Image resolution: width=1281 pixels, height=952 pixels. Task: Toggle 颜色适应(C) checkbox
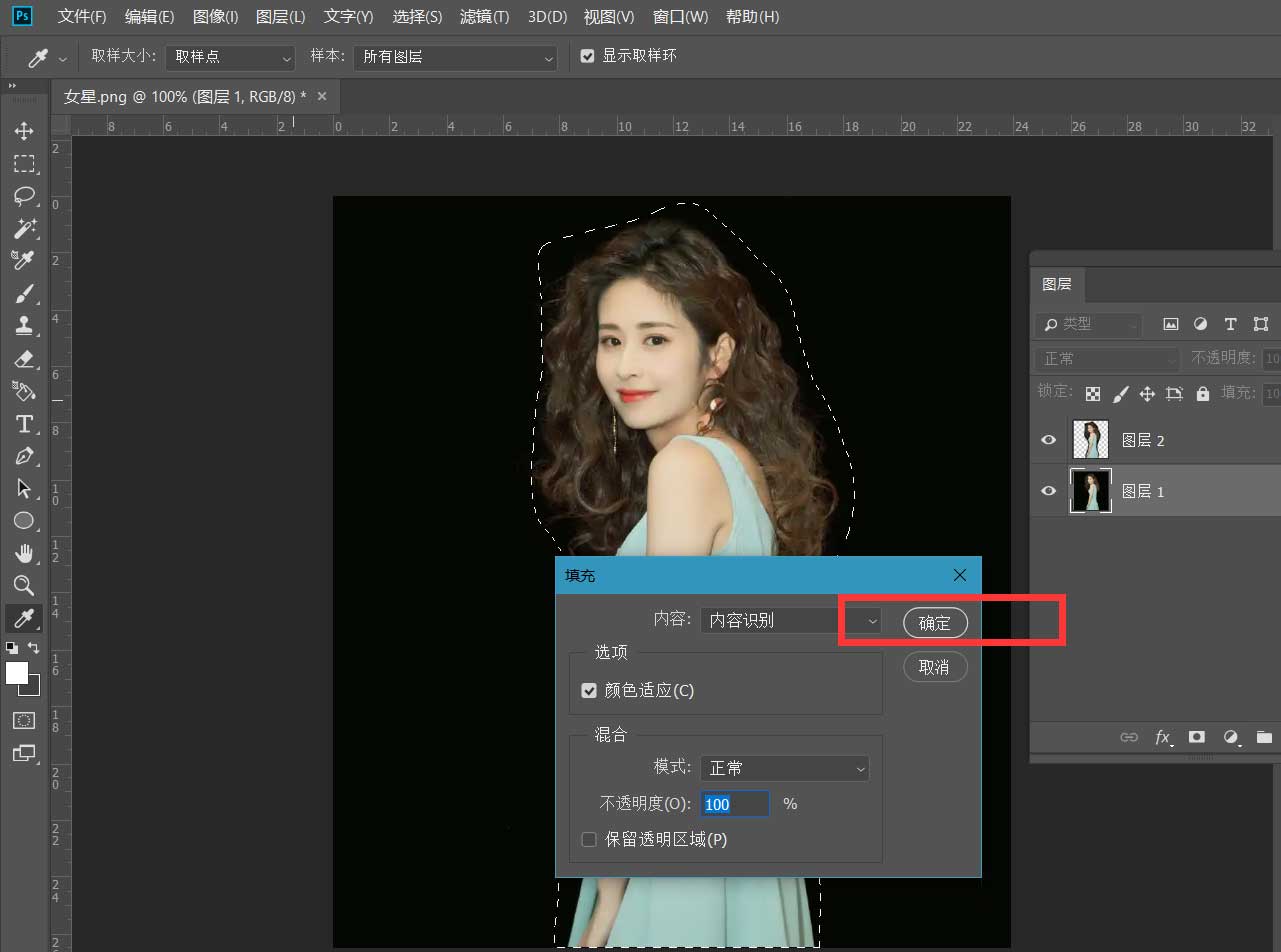589,691
